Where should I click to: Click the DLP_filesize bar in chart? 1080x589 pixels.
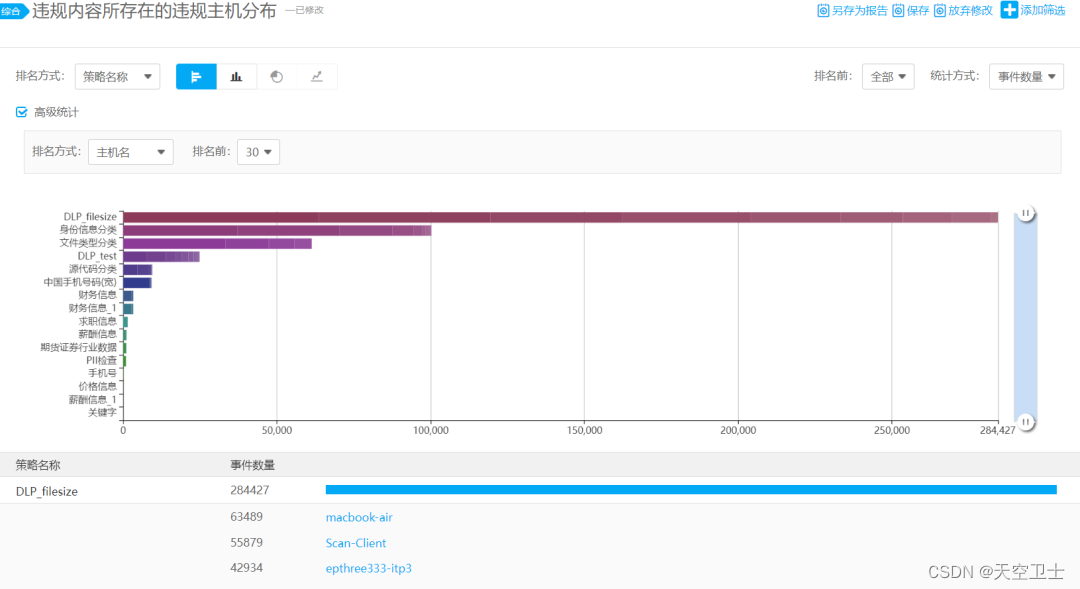pyautogui.click(x=561, y=217)
